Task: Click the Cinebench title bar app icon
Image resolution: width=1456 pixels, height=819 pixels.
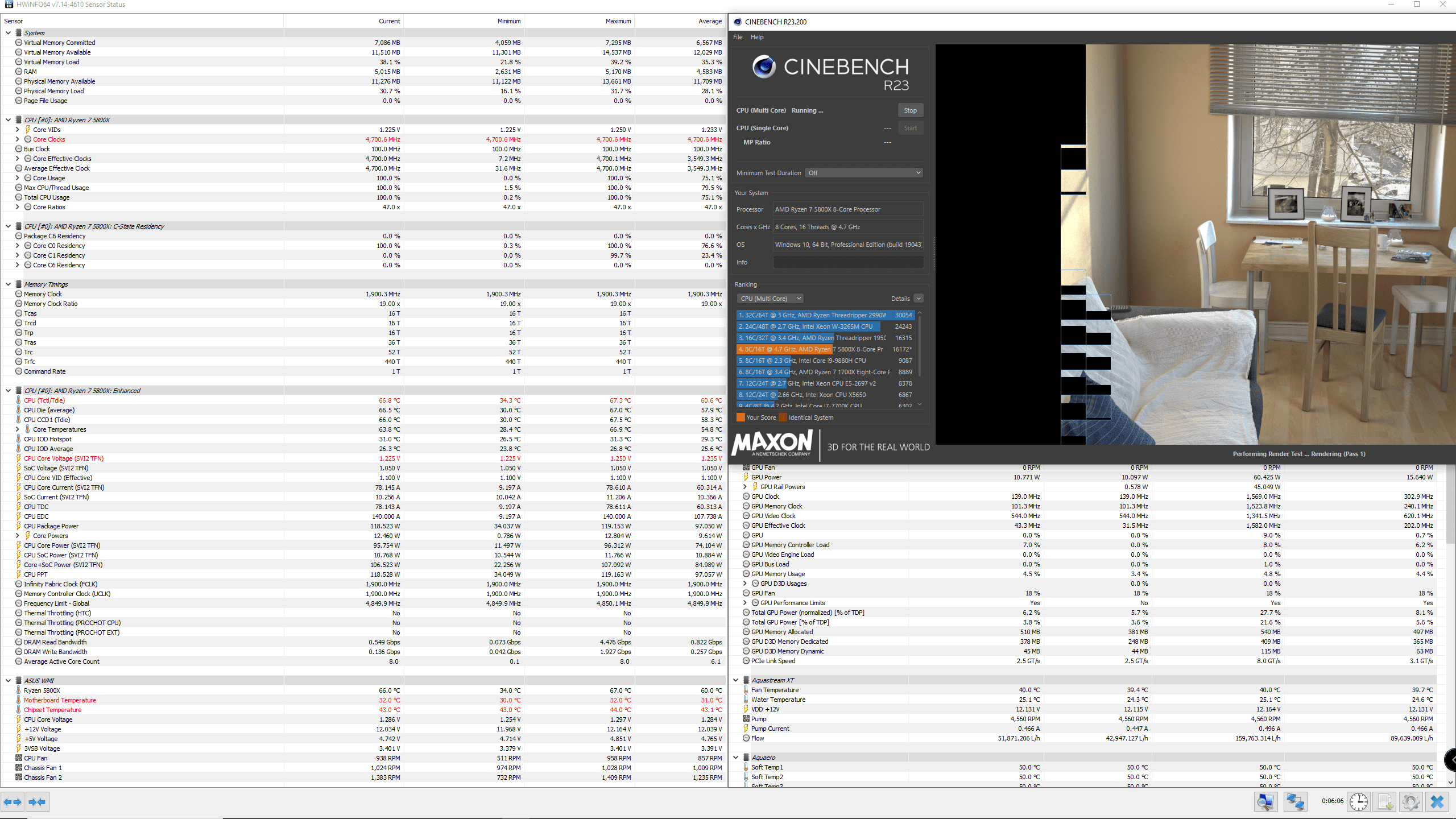Action: (738, 22)
